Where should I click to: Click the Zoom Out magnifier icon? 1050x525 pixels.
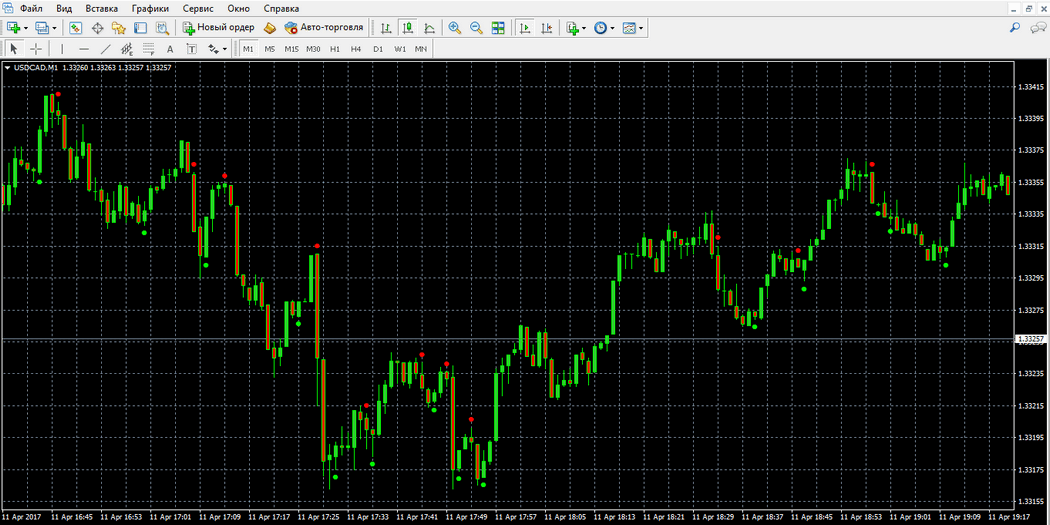(x=477, y=28)
